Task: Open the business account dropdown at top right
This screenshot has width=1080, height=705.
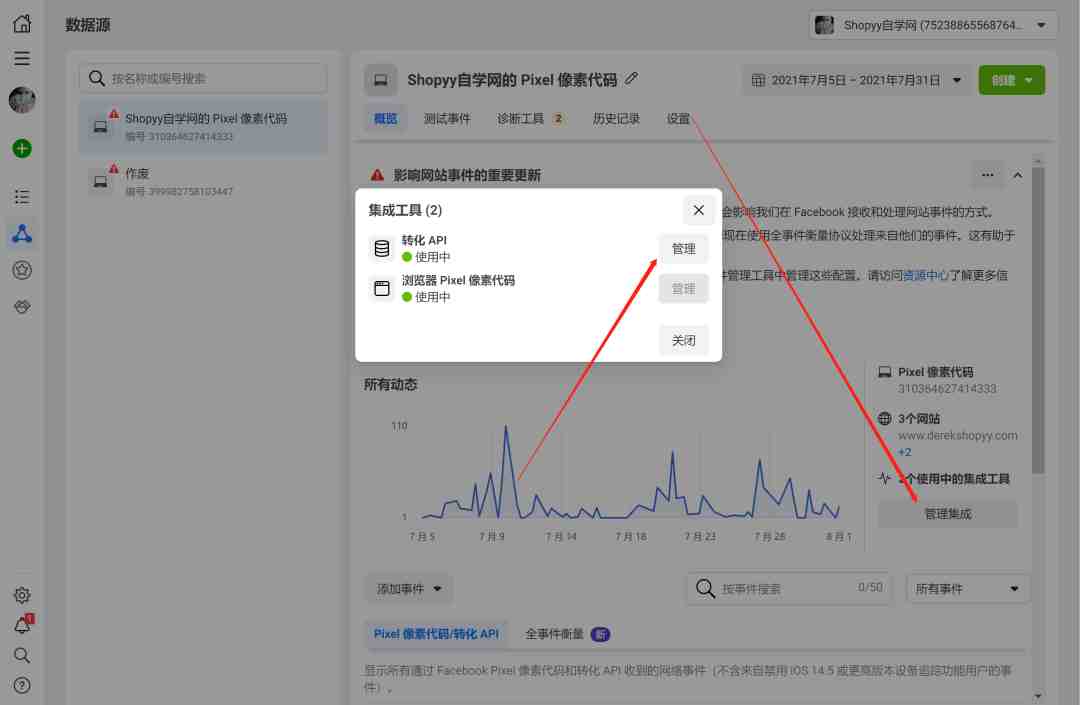Action: tap(933, 25)
